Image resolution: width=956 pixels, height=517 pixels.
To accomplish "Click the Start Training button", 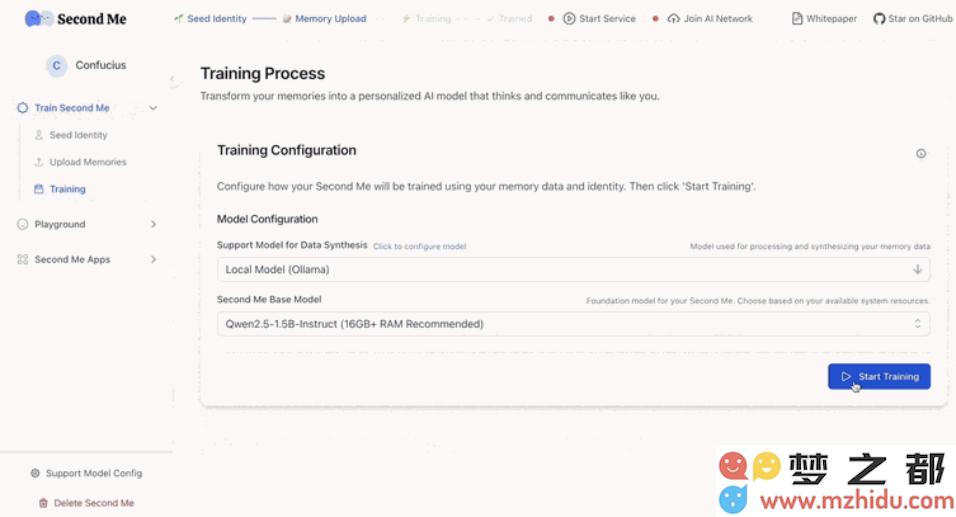I will (879, 376).
